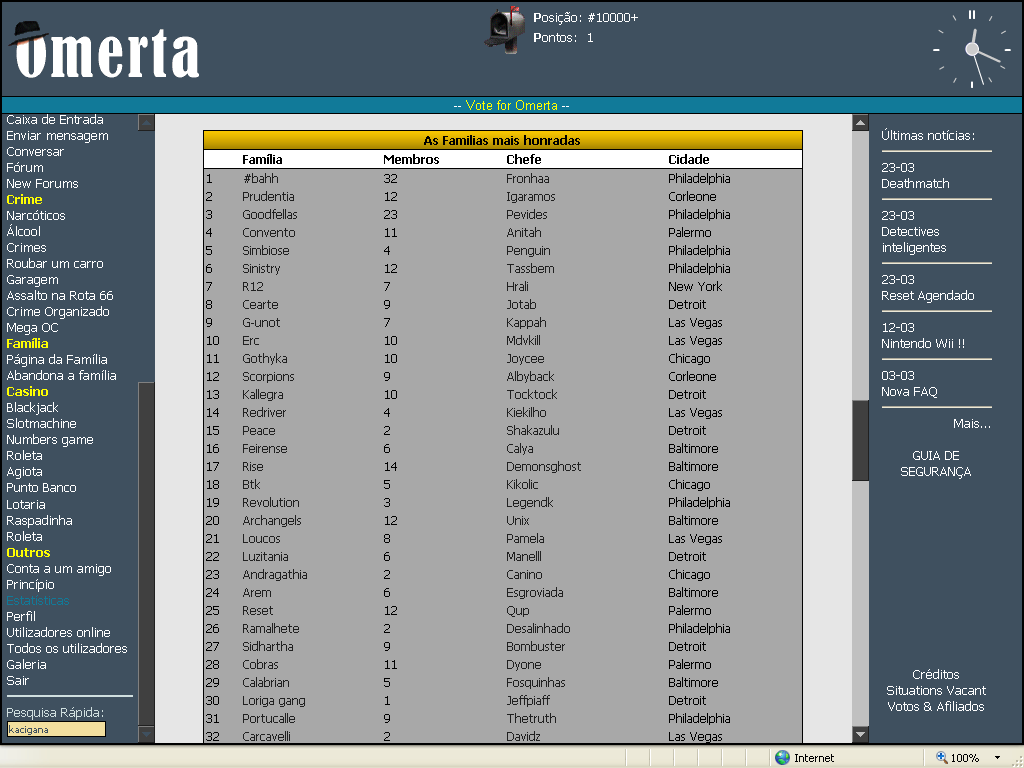
Task: Click the scroll-down arrow of the family table
Action: click(860, 735)
